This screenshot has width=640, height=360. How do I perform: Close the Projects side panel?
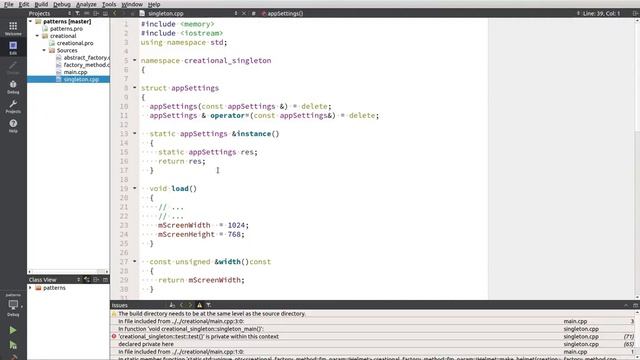click(105, 13)
